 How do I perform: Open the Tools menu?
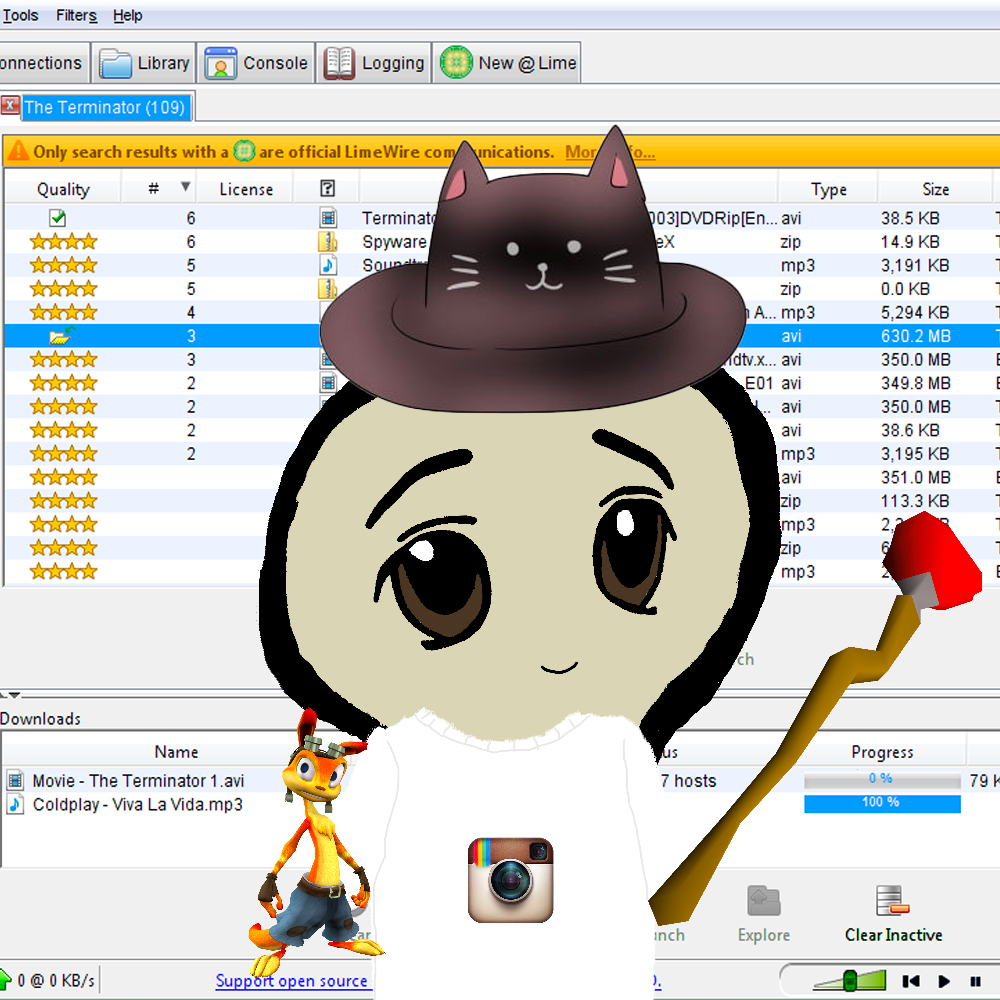pos(20,15)
